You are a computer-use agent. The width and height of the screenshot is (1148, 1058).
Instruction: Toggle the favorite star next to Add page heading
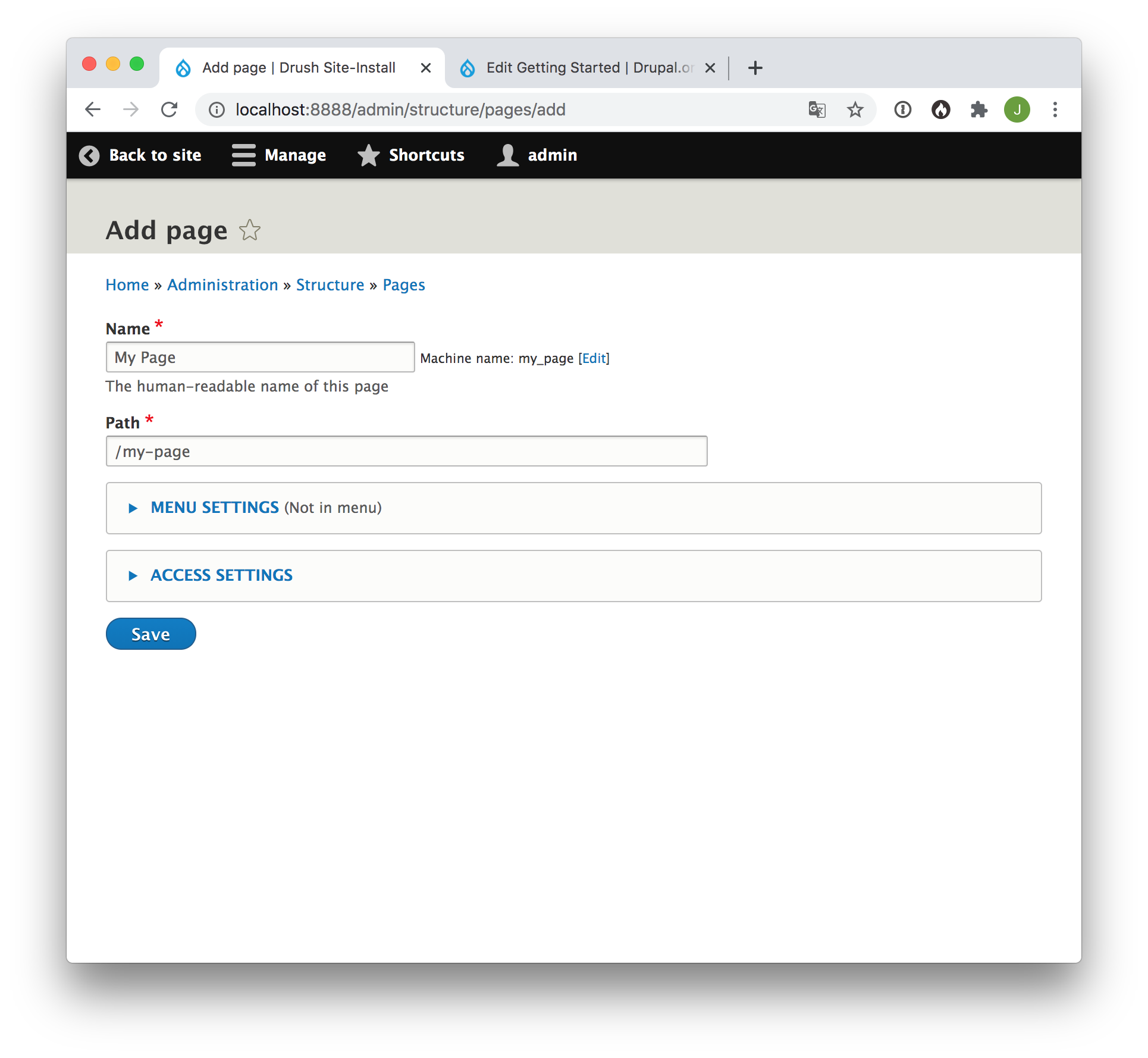249,230
